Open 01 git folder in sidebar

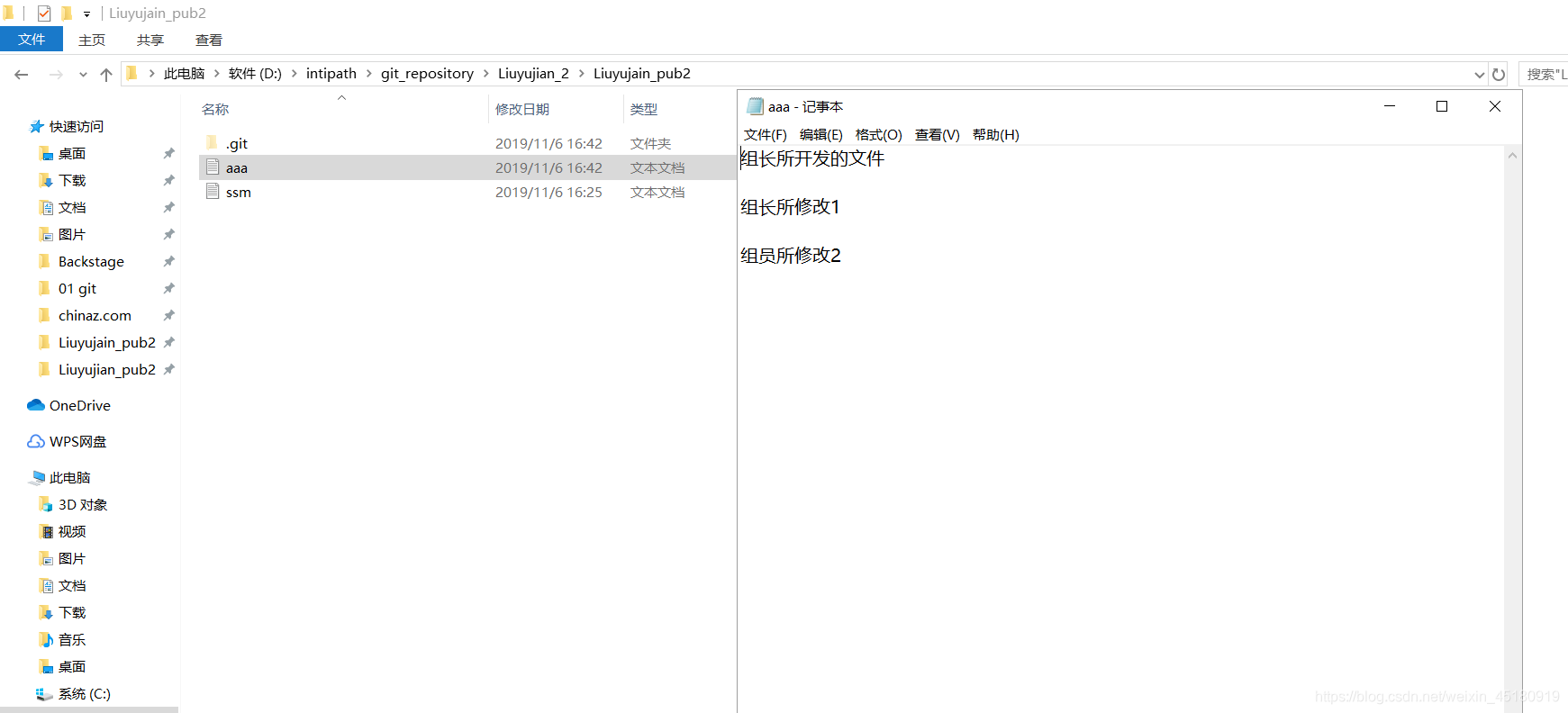[77, 289]
